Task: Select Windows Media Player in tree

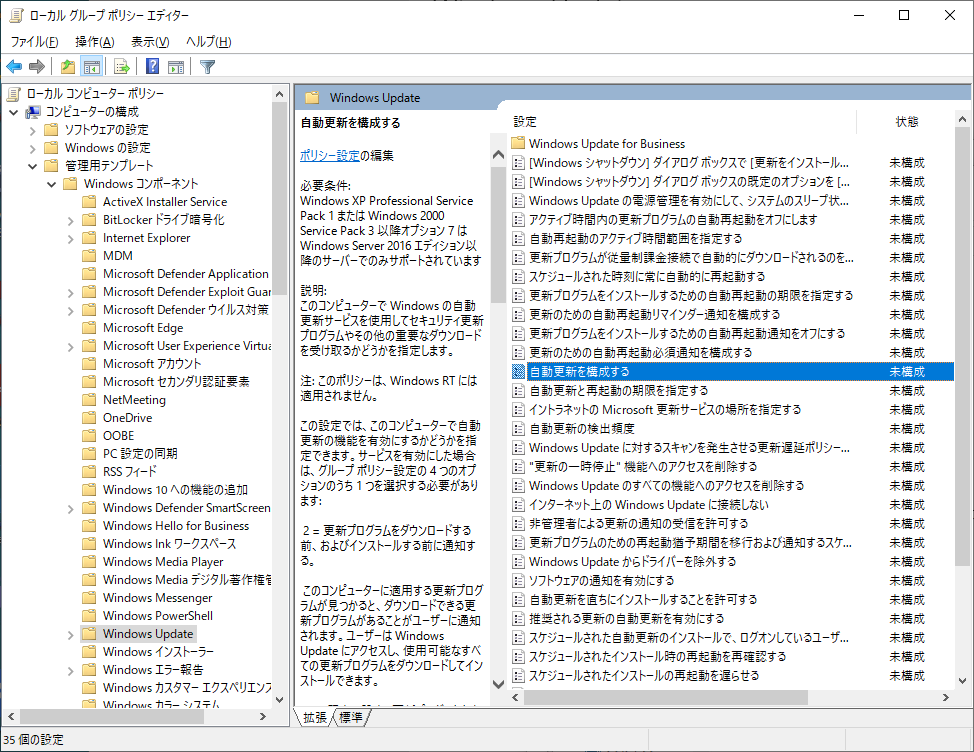Action: [163, 562]
